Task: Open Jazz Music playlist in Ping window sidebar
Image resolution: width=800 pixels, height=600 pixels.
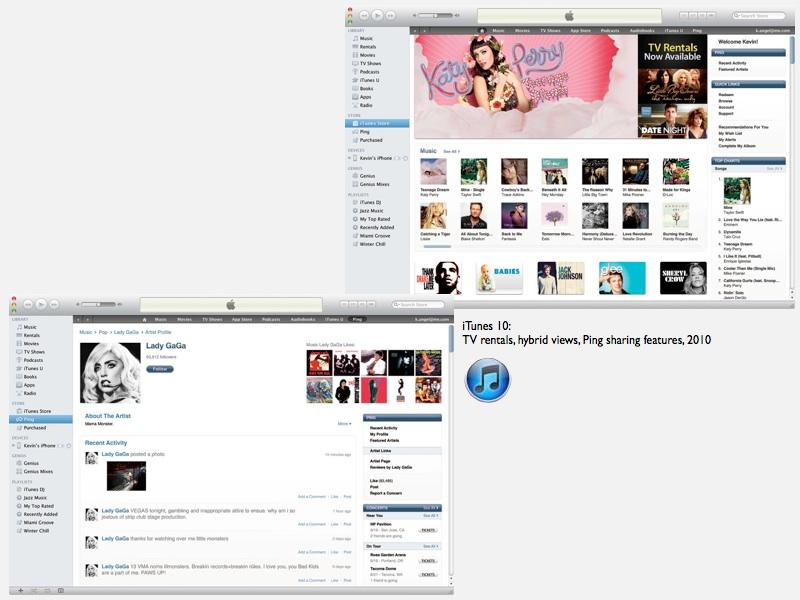Action: pos(35,497)
